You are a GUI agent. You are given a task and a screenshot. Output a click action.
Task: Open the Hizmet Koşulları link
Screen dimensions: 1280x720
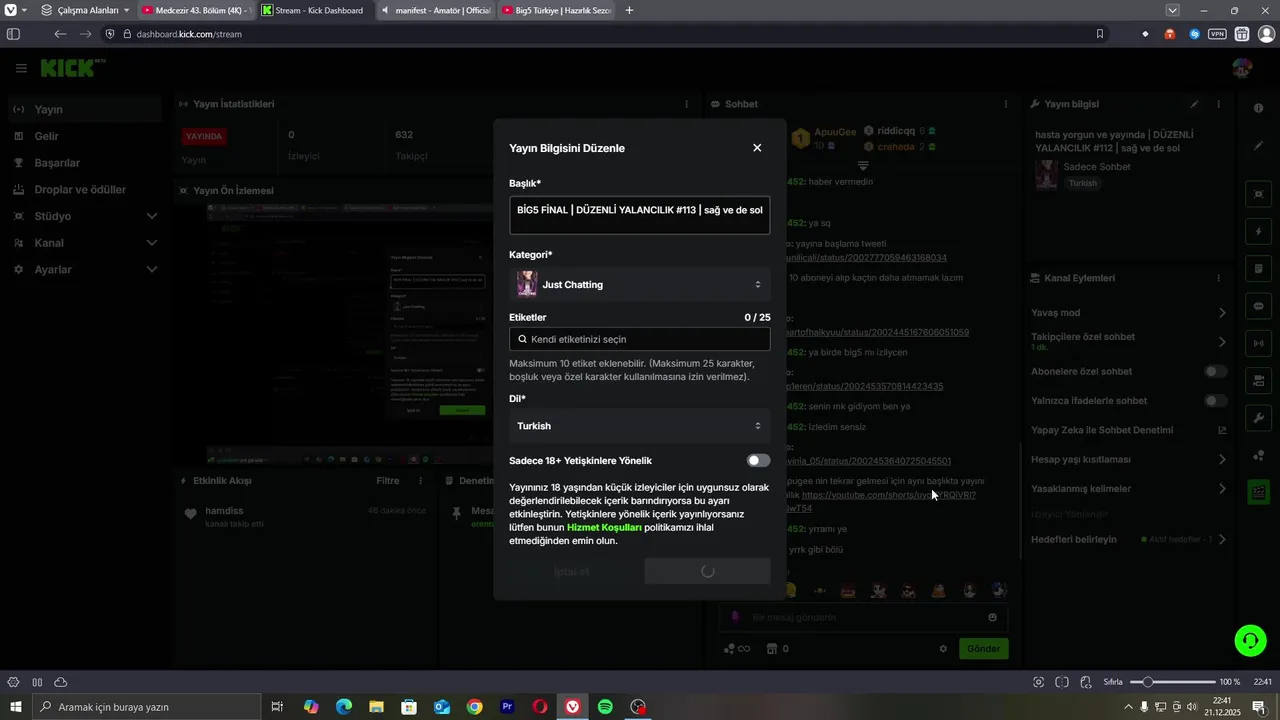click(604, 527)
